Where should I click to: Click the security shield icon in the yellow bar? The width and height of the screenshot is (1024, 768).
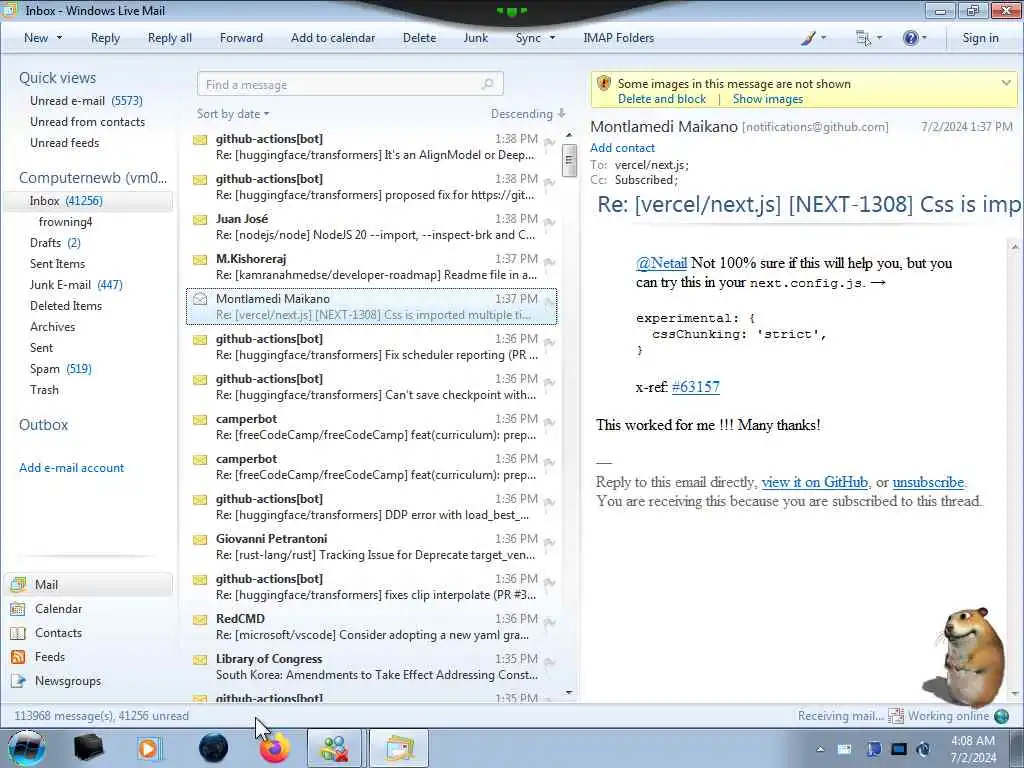point(603,84)
